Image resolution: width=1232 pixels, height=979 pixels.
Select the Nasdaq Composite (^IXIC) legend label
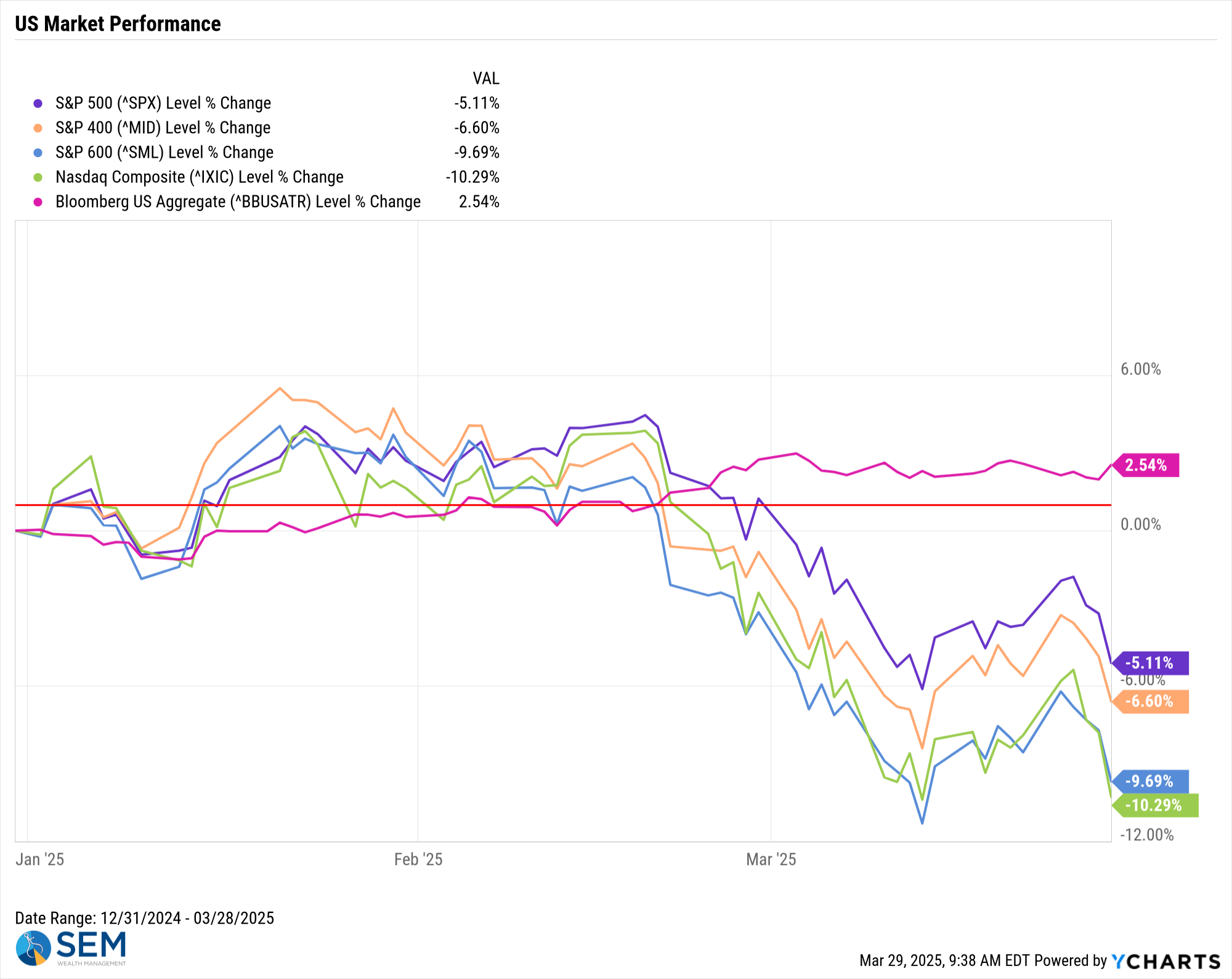tap(200, 177)
